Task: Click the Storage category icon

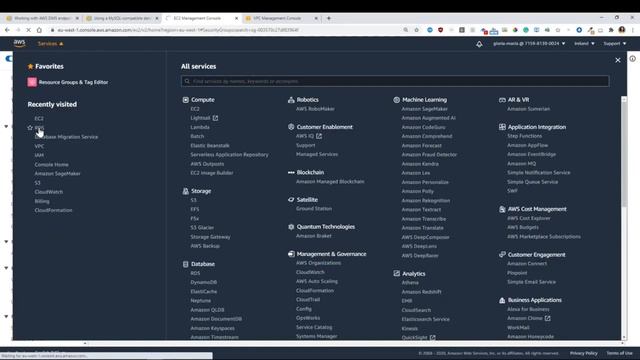Action: [186, 191]
